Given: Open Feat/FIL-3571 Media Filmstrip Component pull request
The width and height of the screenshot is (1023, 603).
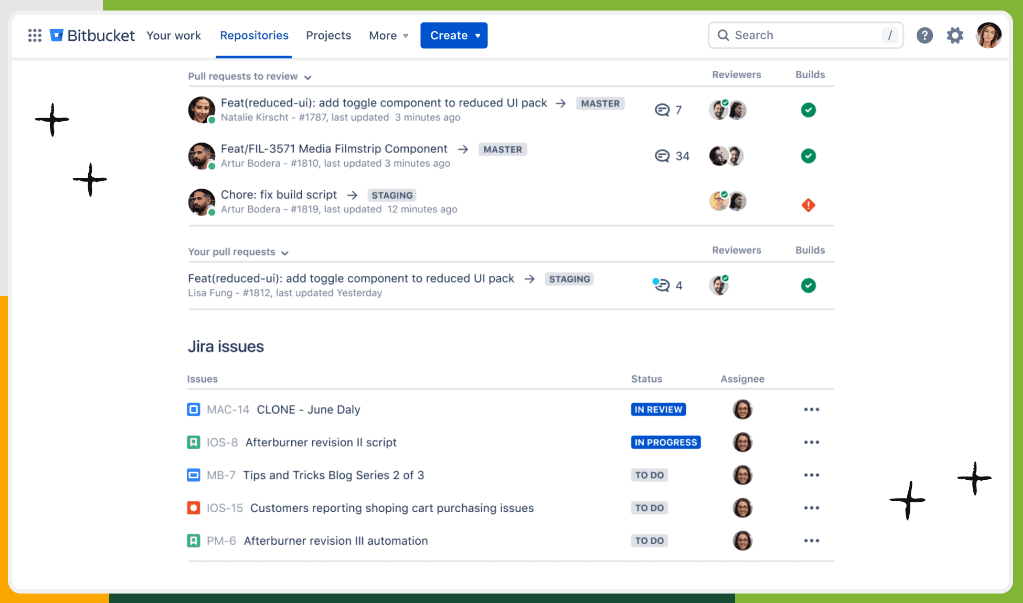Looking at the screenshot, I should click(334, 149).
